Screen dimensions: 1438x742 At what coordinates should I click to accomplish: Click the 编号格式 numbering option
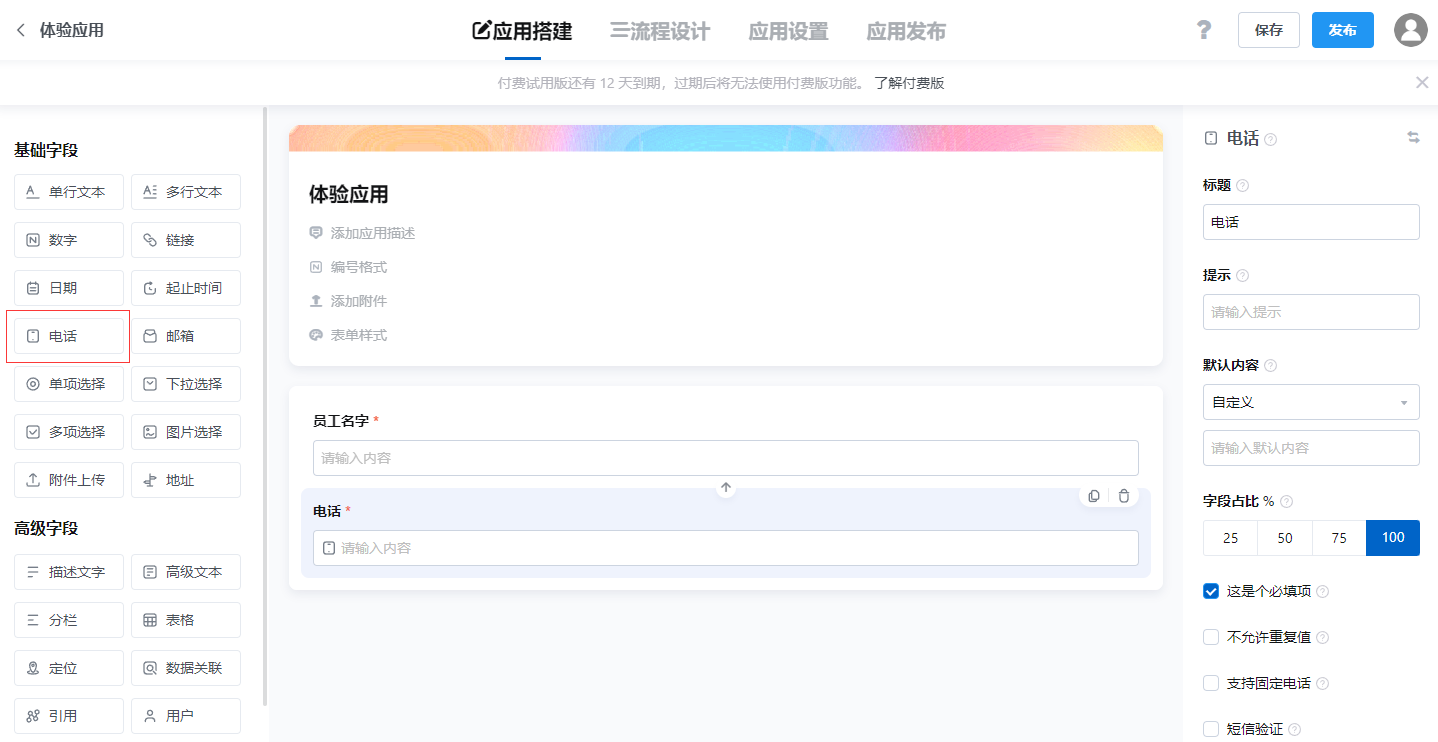(356, 267)
